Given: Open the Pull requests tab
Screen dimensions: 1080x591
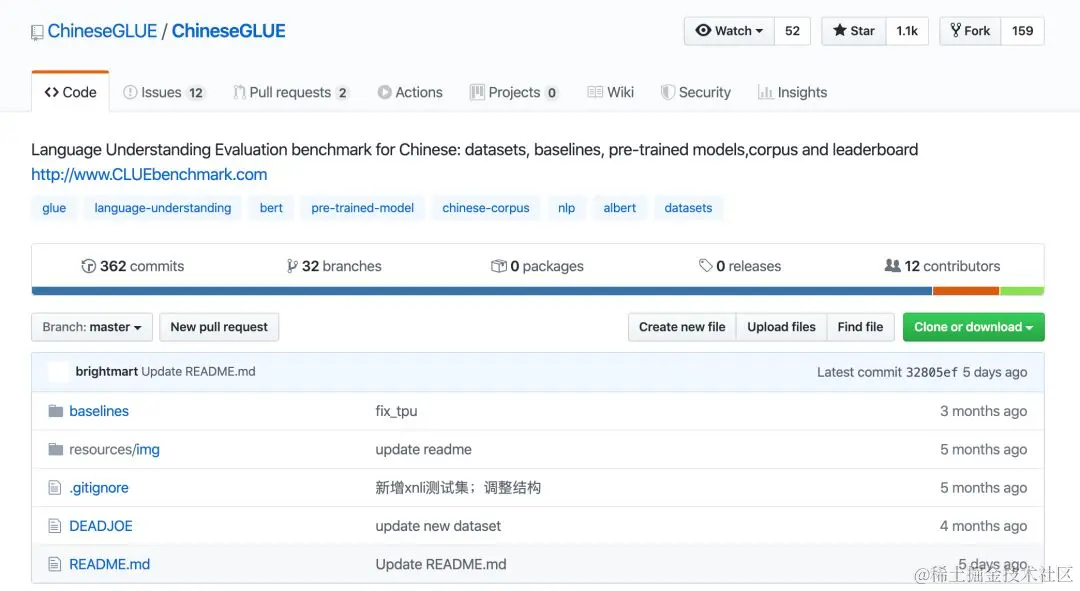Looking at the screenshot, I should 291,92.
